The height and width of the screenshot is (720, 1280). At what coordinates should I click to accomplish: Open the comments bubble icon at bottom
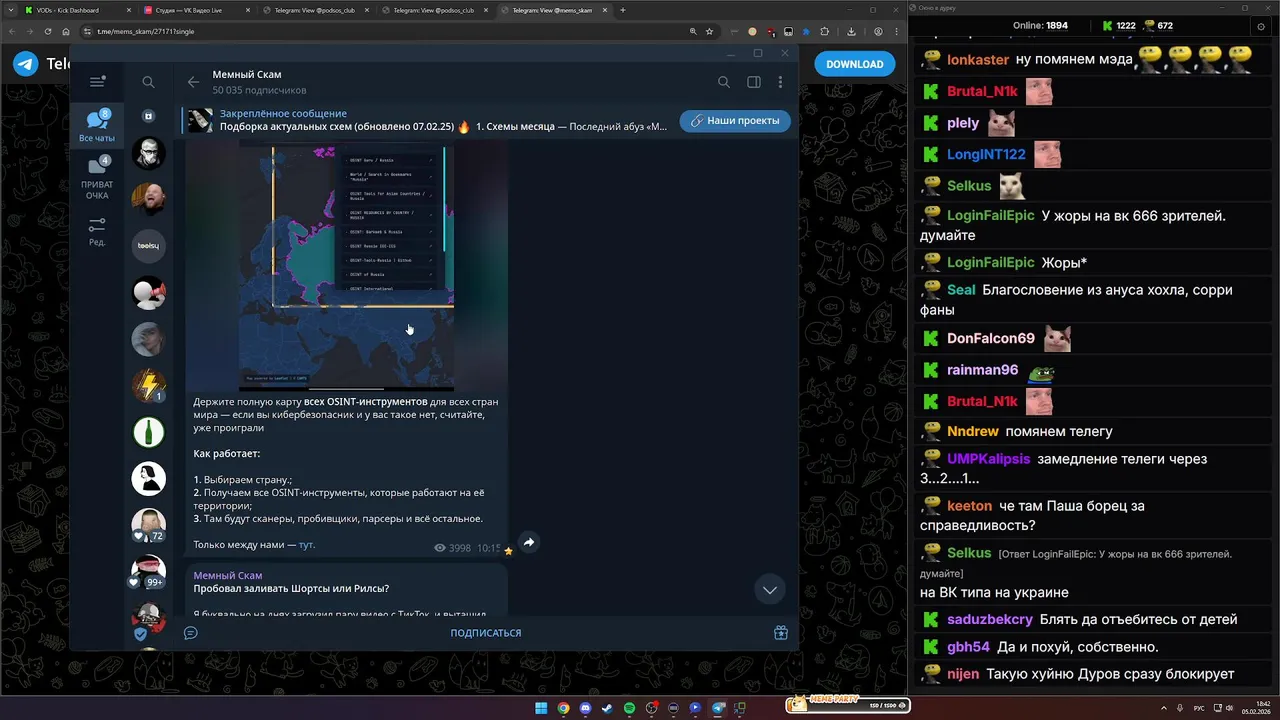[x=191, y=633]
